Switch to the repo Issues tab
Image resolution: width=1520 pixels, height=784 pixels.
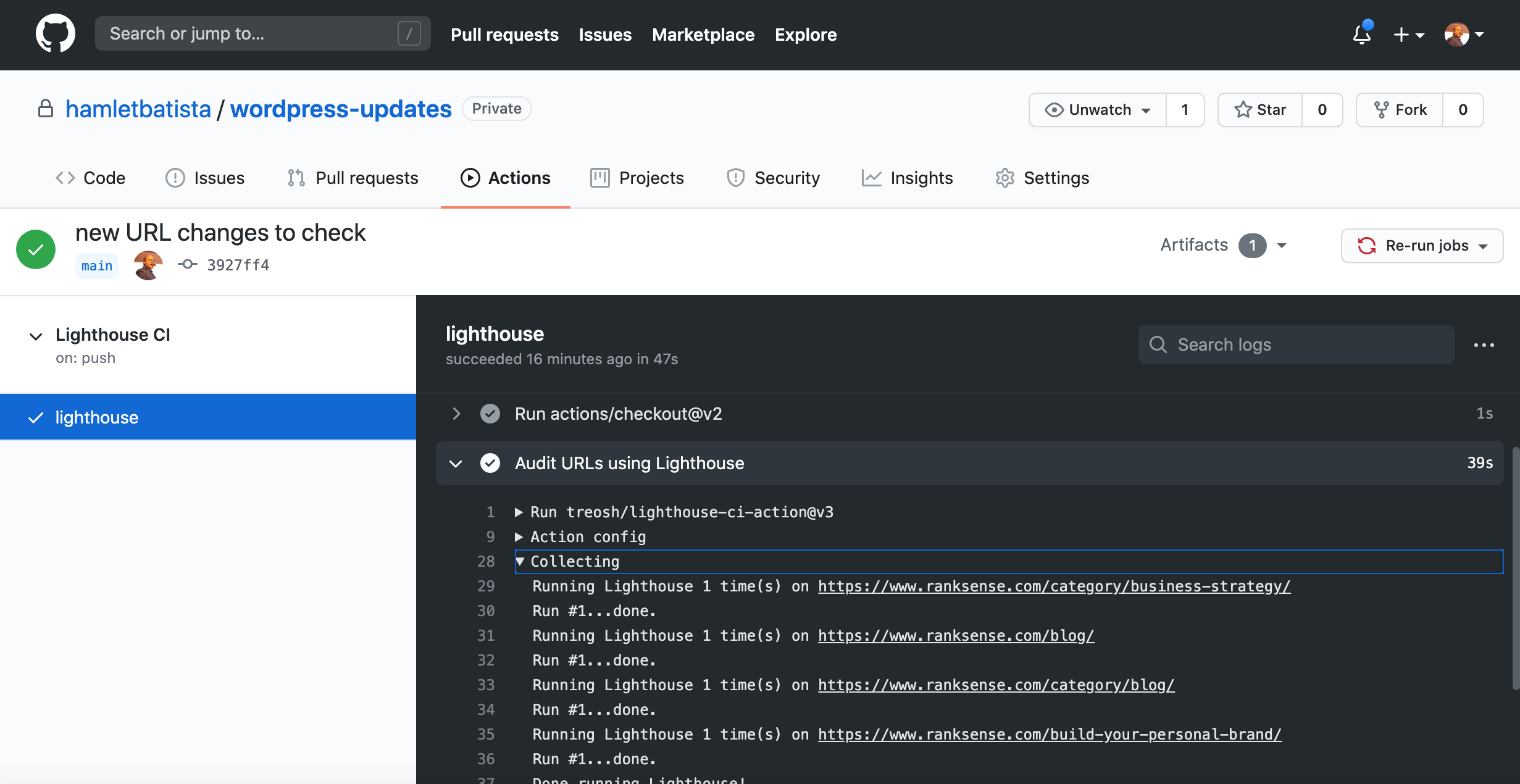click(205, 178)
